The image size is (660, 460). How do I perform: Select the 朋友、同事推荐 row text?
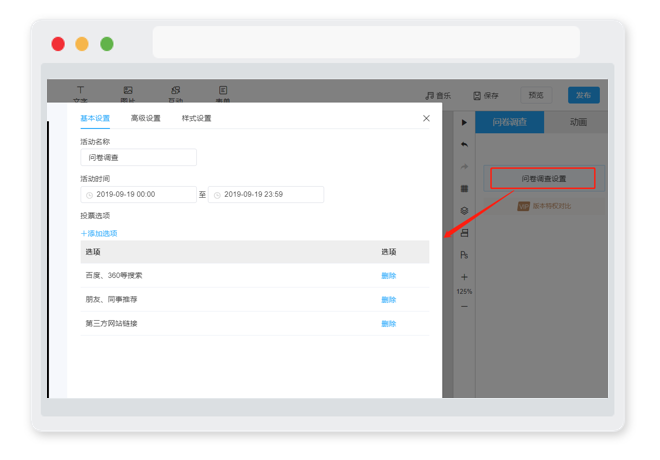pos(112,299)
